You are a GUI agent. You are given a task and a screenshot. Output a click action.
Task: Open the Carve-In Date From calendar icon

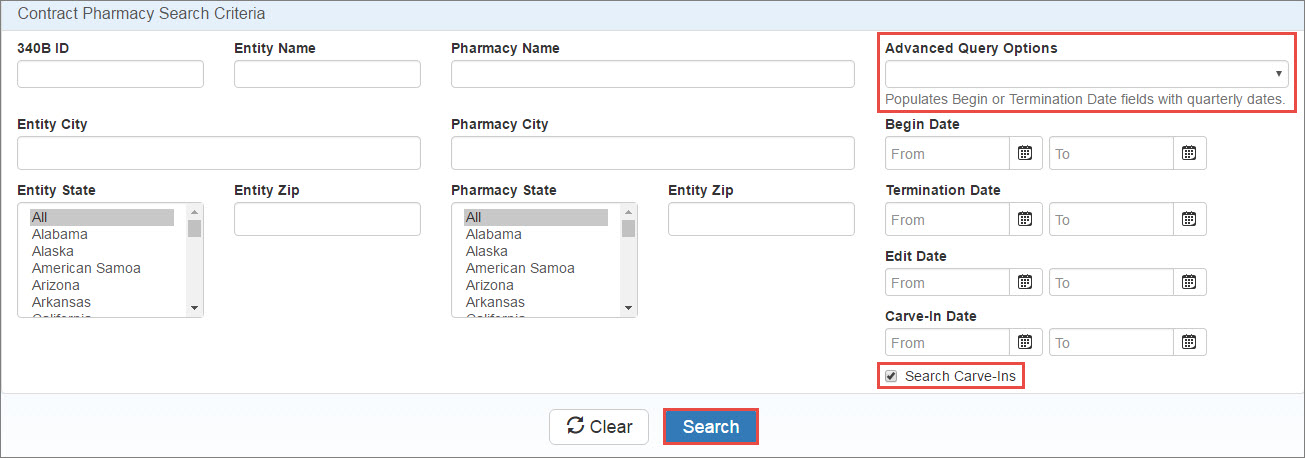(x=1025, y=342)
